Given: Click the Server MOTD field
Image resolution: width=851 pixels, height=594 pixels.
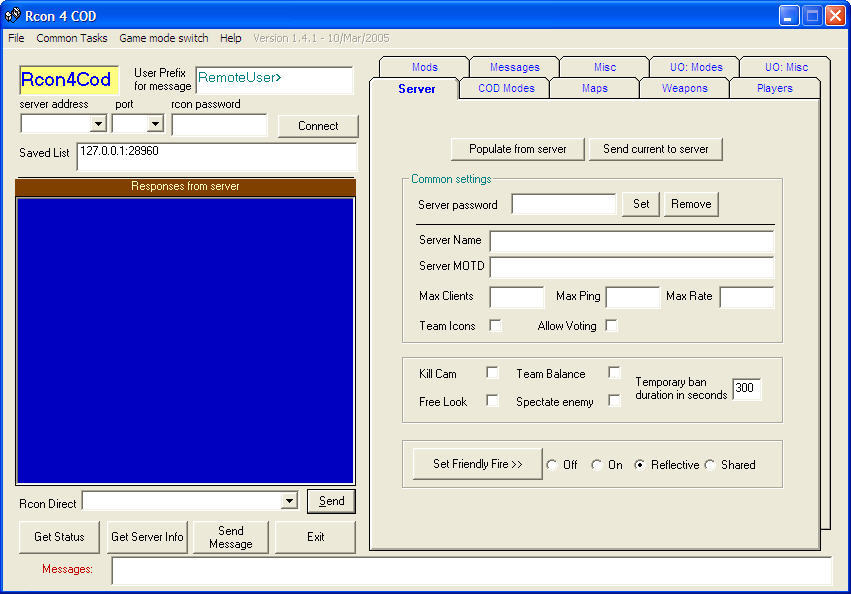Looking at the screenshot, I should [632, 267].
